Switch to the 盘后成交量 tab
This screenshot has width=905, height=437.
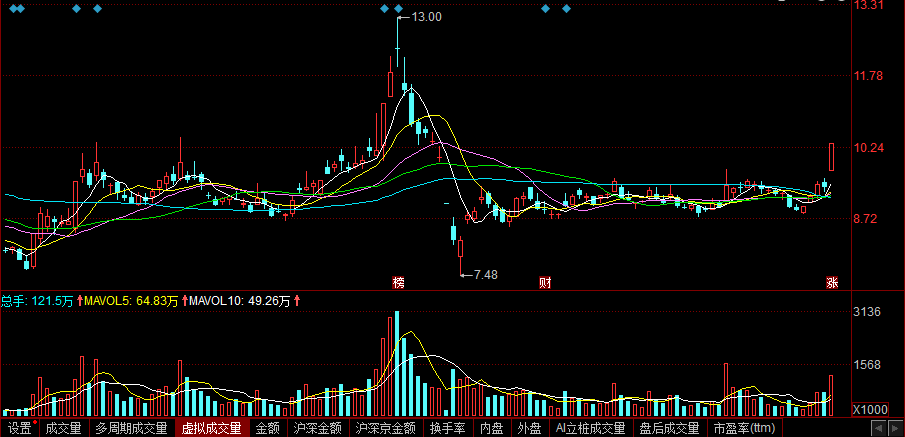pos(670,428)
